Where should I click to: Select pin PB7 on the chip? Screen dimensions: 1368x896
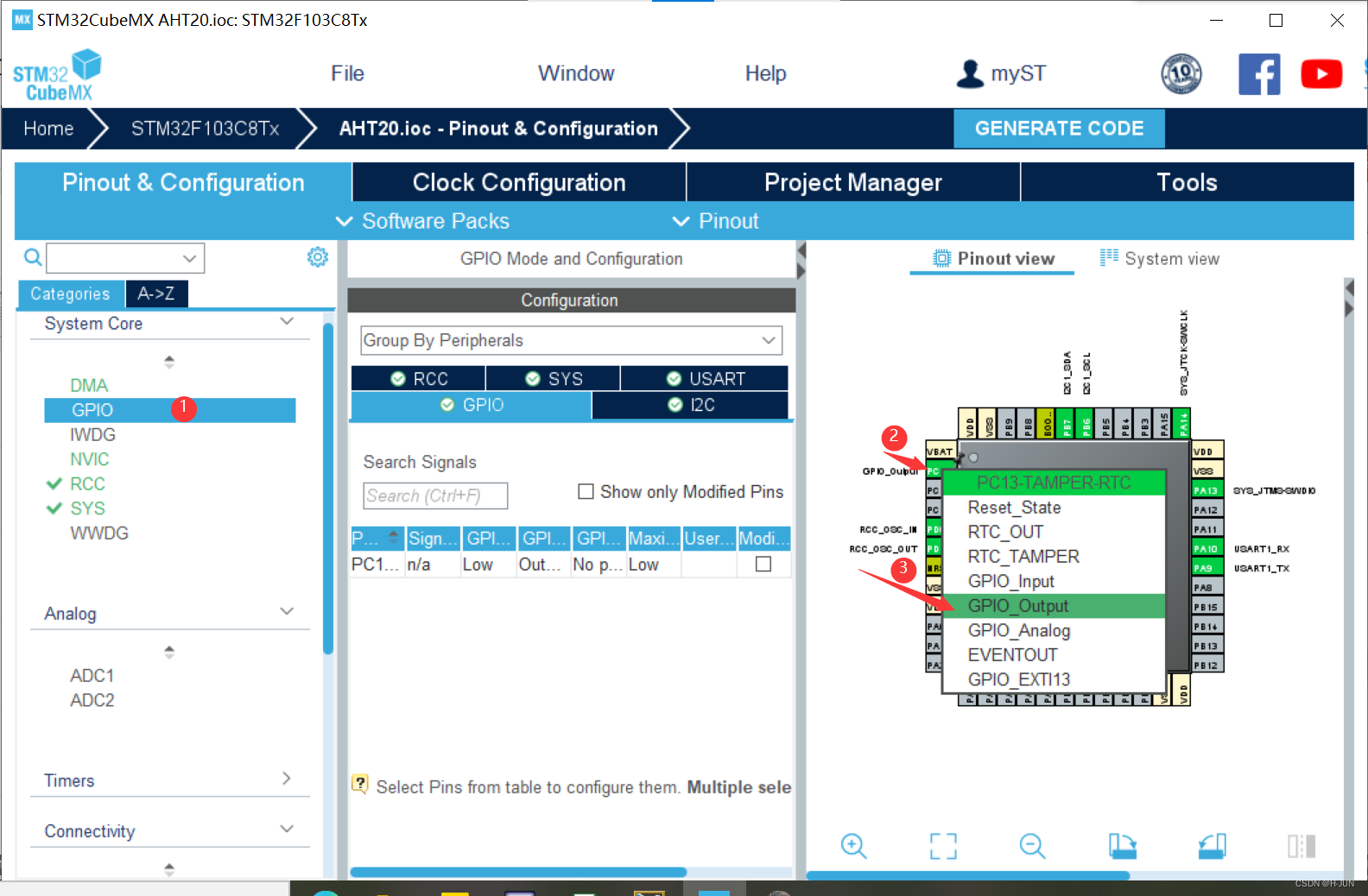(x=1067, y=424)
